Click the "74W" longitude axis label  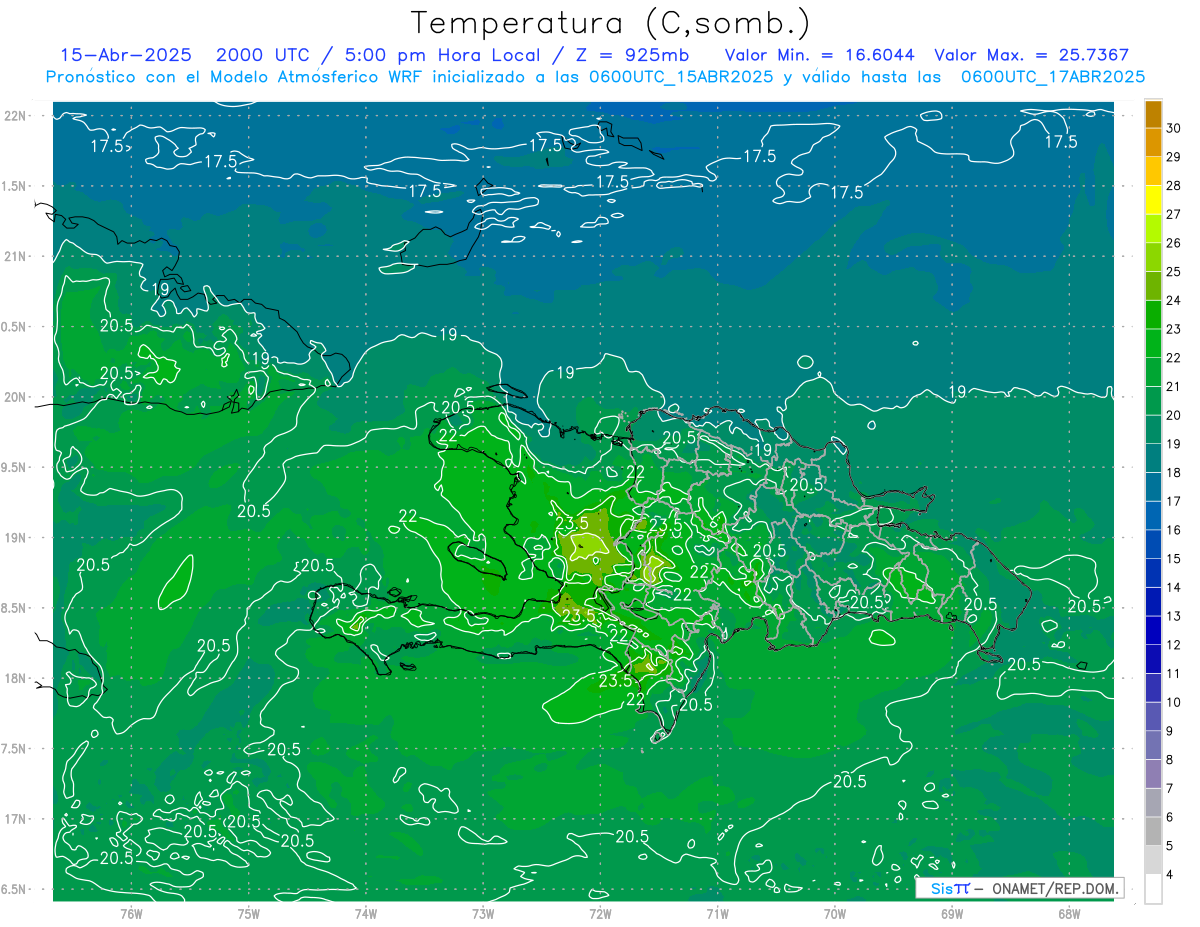coord(366,914)
